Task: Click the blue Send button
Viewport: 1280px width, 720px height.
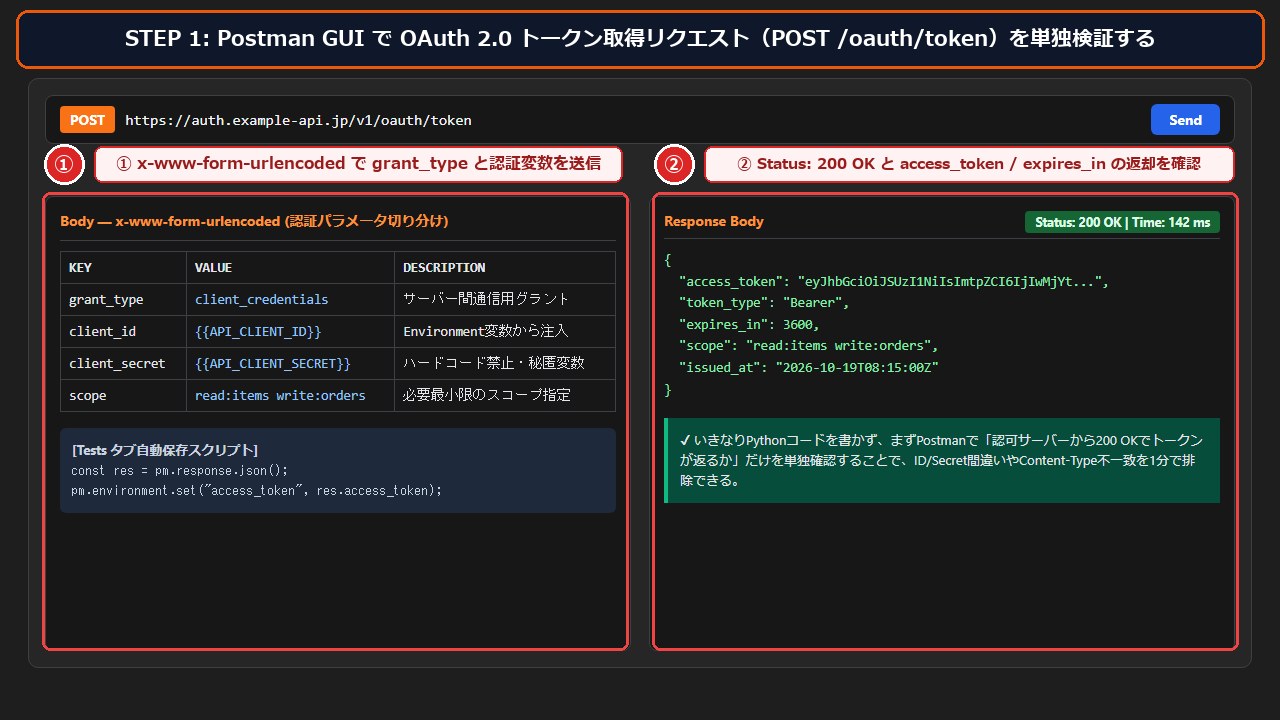Action: click(x=1185, y=119)
